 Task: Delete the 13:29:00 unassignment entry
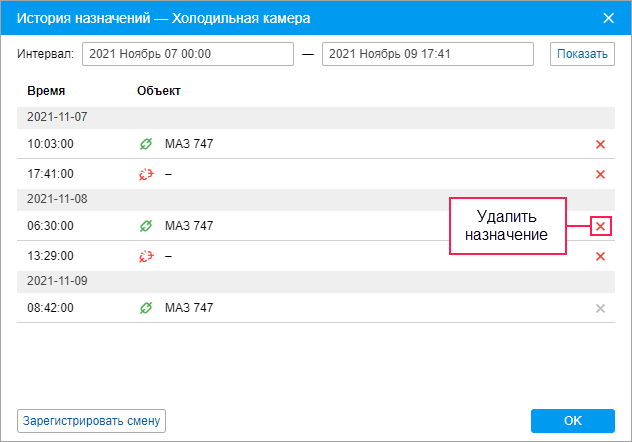pyautogui.click(x=600, y=256)
